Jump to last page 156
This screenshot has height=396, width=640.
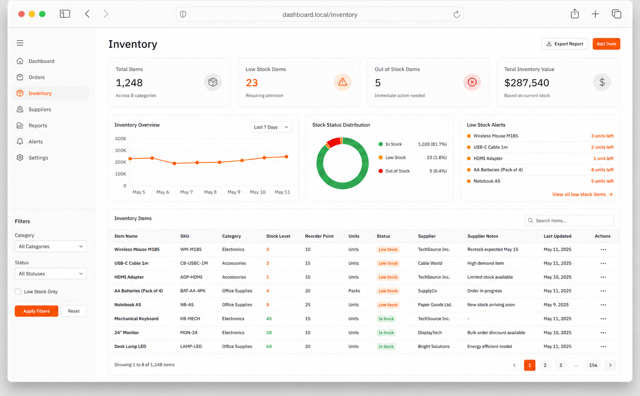(593, 365)
